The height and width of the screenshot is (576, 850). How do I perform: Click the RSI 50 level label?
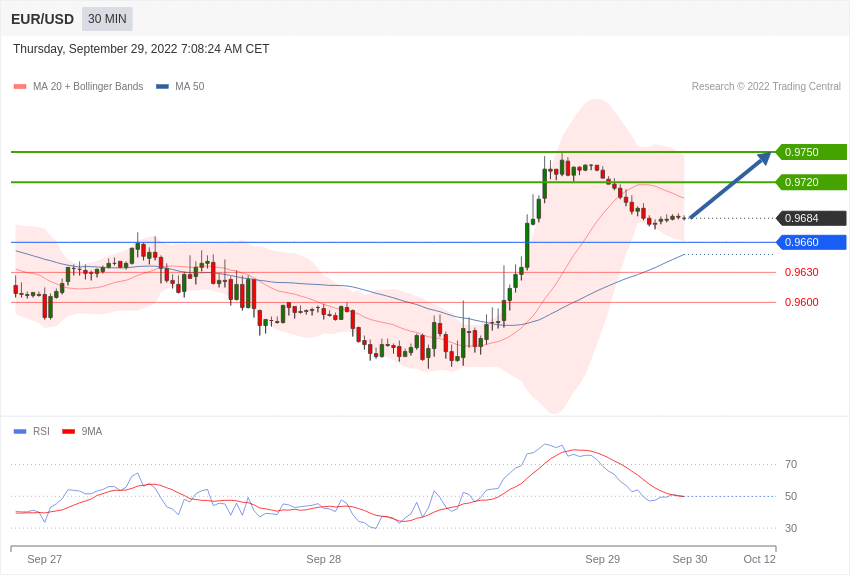[x=791, y=496]
